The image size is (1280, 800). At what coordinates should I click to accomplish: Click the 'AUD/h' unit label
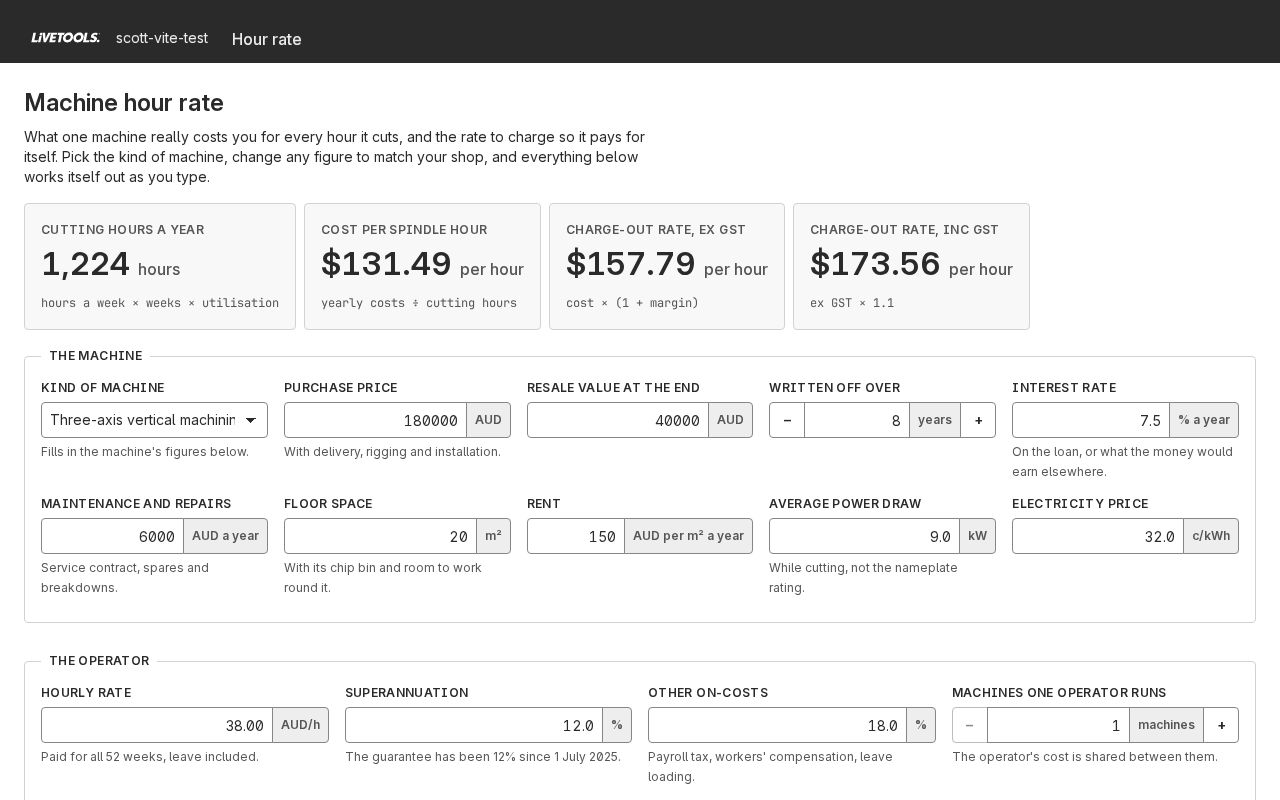point(300,725)
